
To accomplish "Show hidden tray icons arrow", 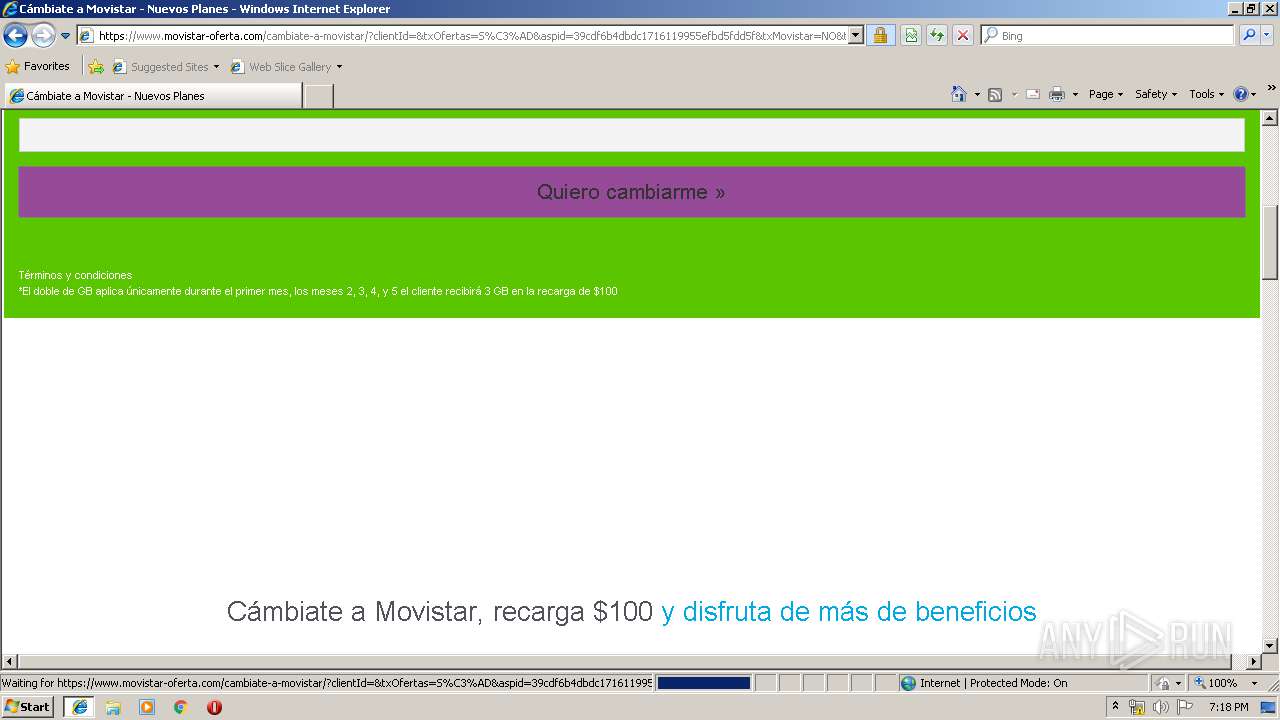I will pos(1116,706).
